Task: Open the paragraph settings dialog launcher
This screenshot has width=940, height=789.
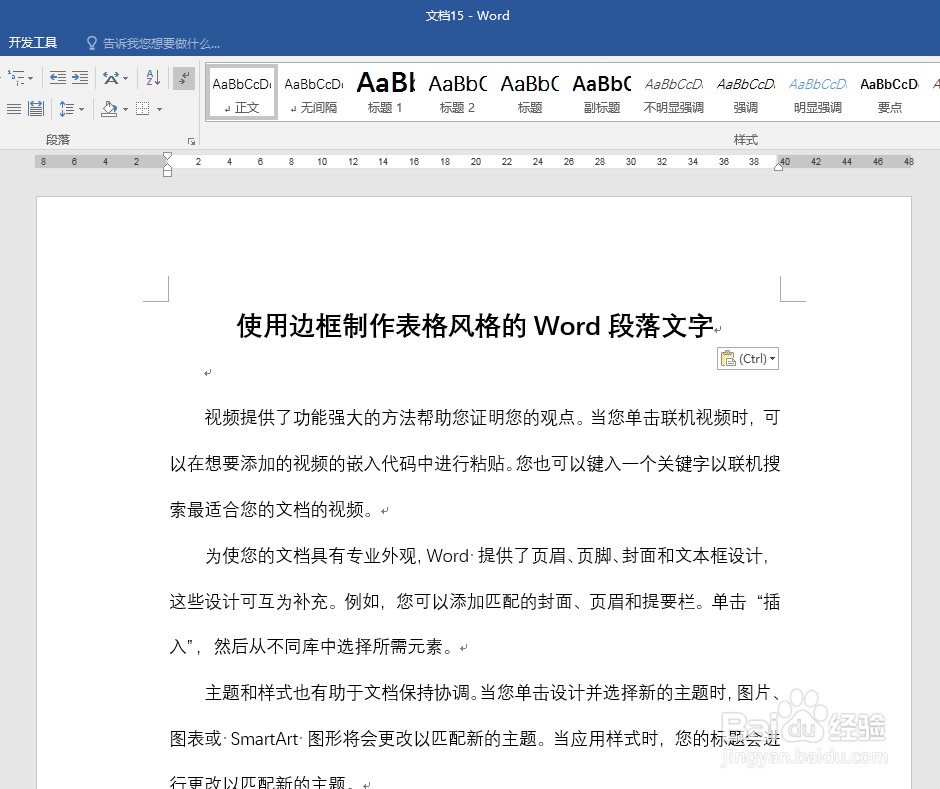Action: (x=191, y=141)
